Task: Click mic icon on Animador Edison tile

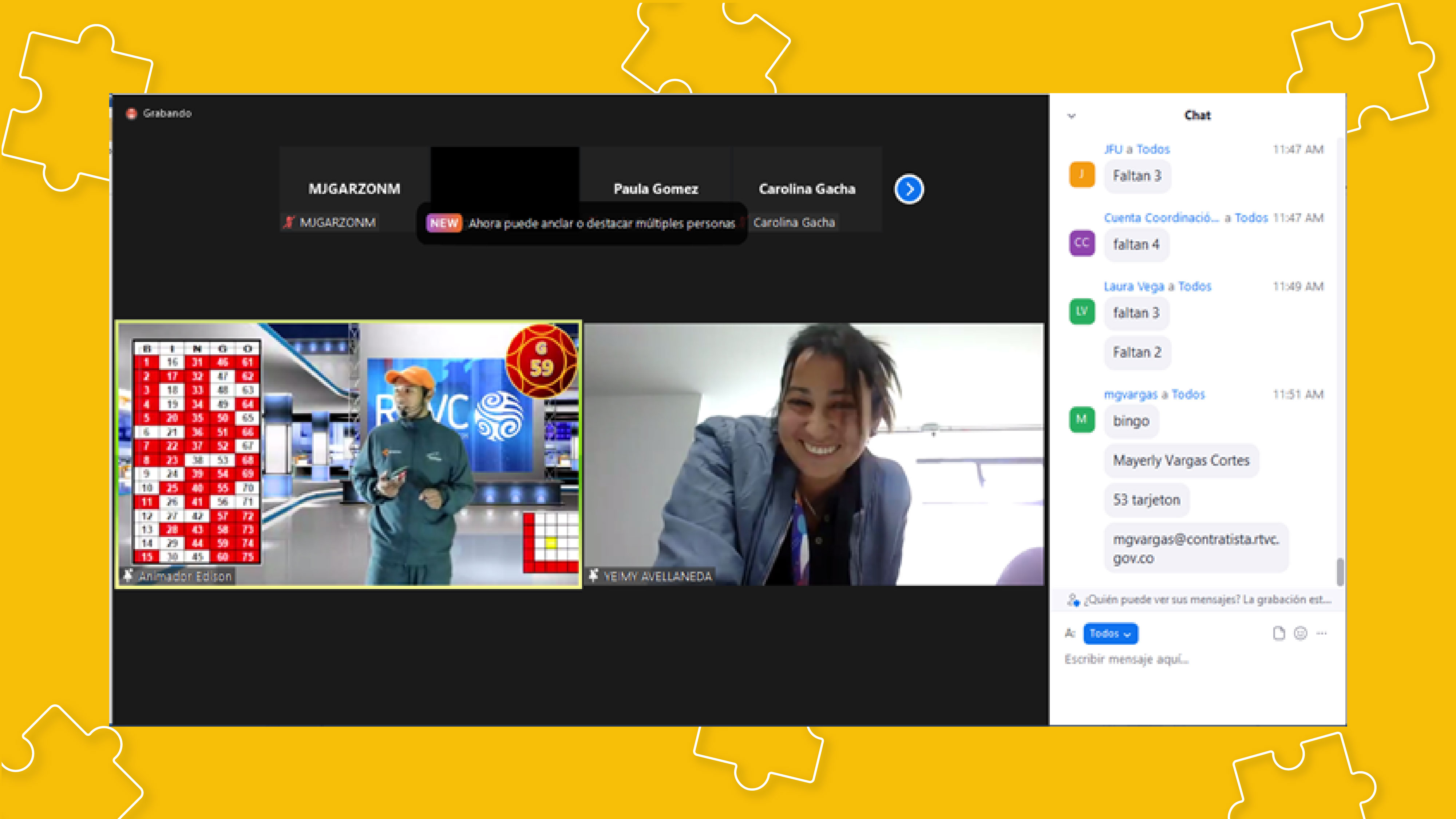Action: click(128, 576)
